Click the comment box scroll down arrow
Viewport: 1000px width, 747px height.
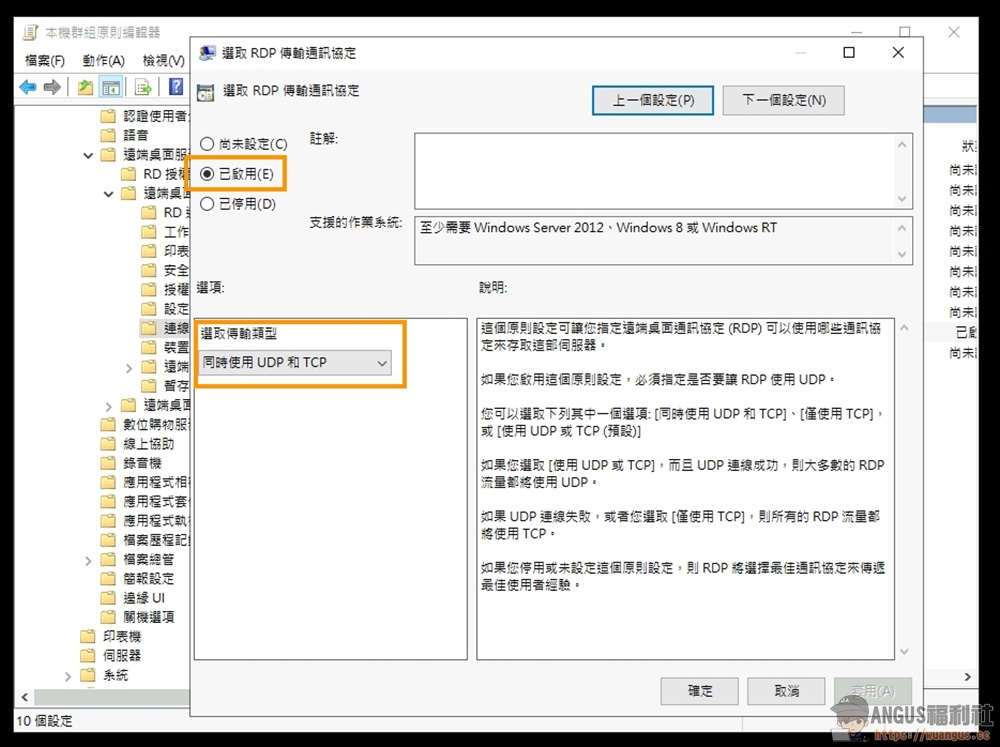(x=902, y=198)
